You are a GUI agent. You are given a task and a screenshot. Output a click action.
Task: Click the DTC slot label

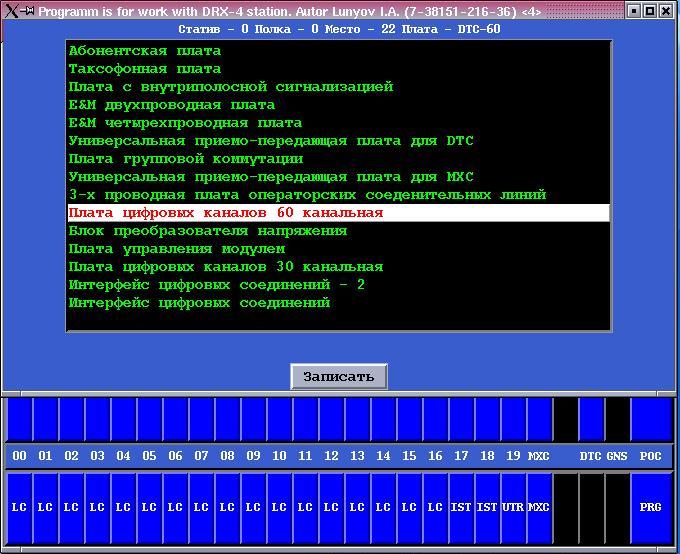click(591, 456)
